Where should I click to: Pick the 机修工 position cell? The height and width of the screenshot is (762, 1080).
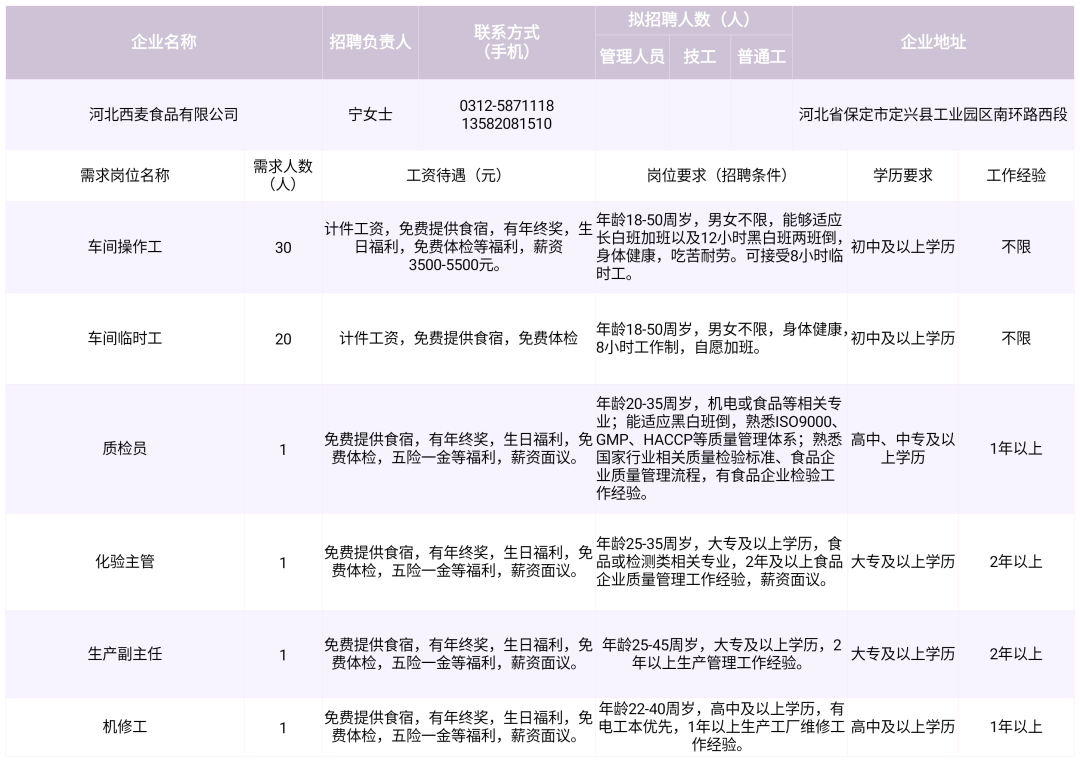coord(125,727)
